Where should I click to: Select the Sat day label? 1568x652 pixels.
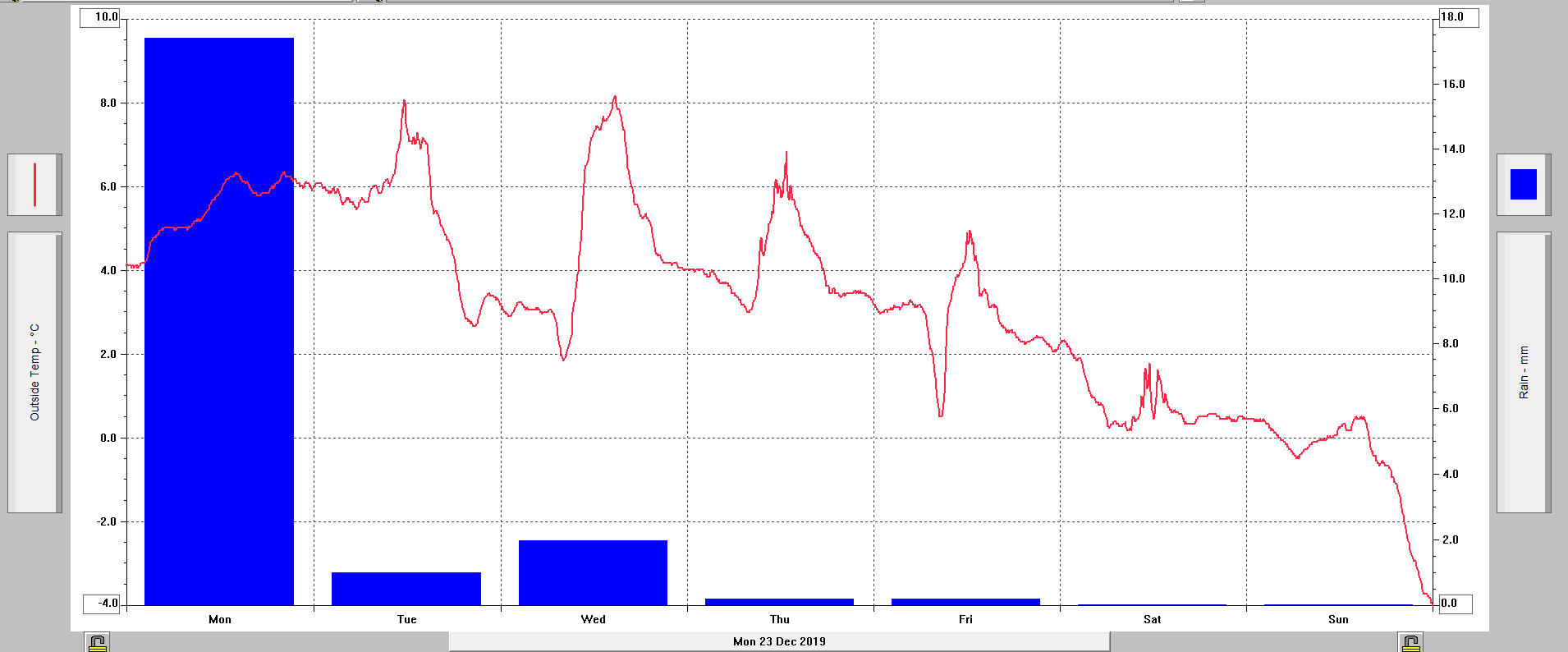[1152, 619]
